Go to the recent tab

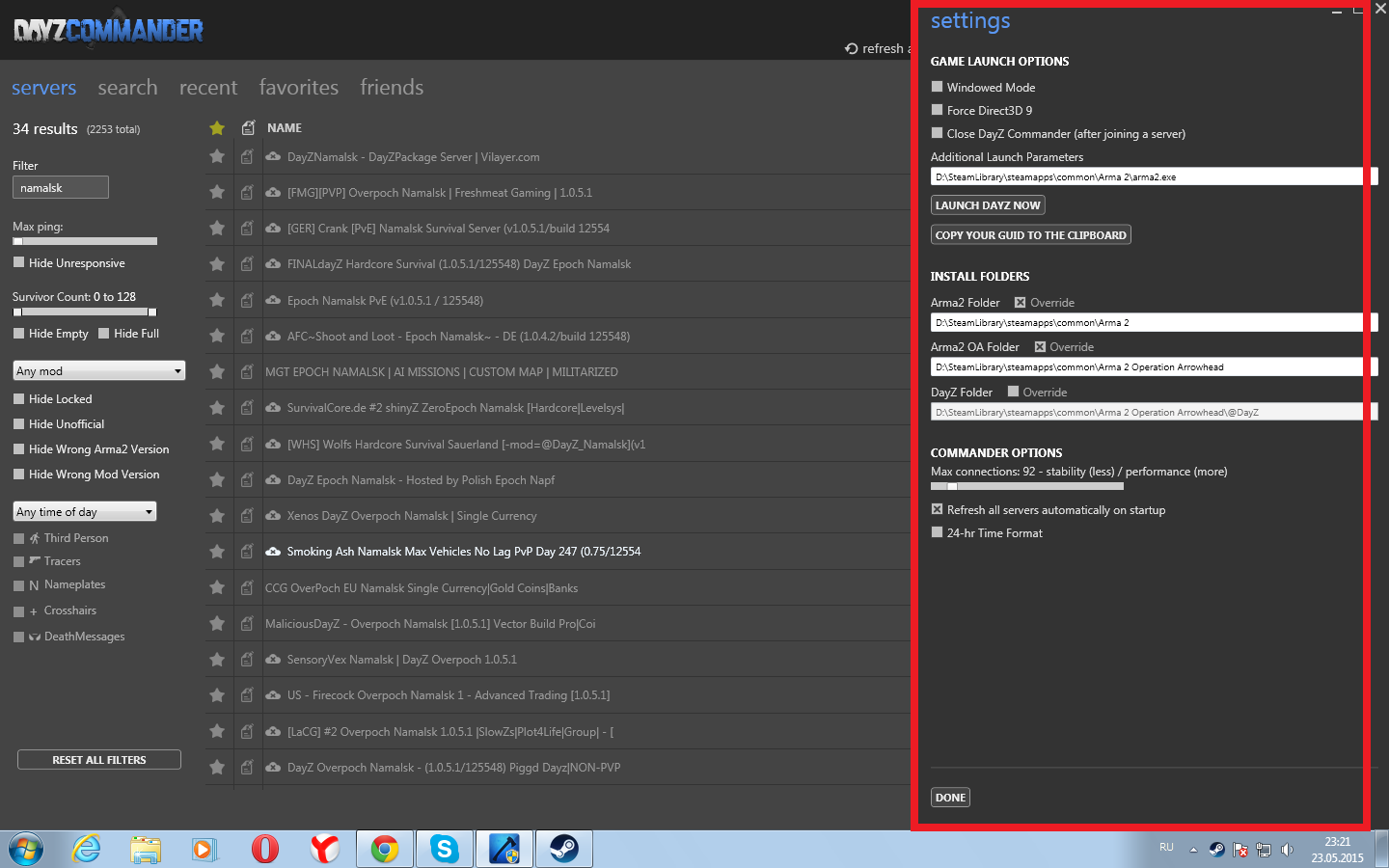(x=208, y=87)
